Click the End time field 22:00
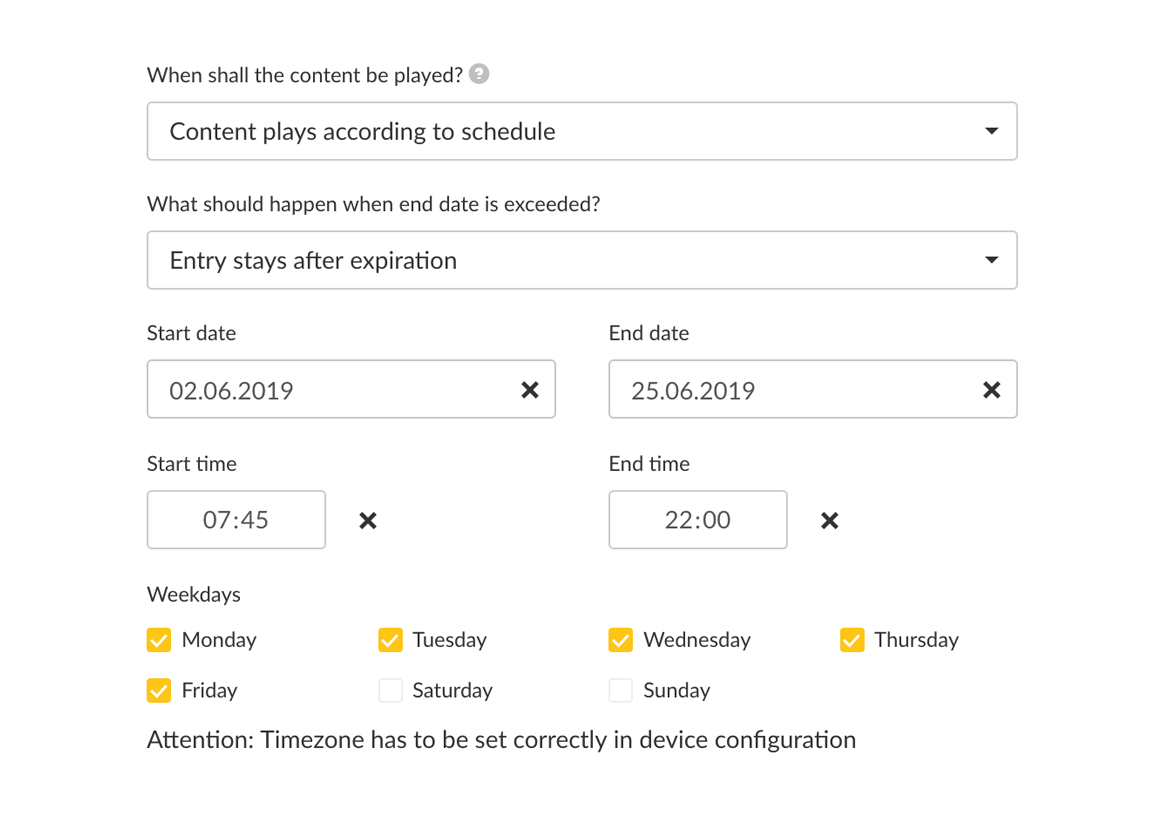The image size is (1165, 816). (698, 520)
